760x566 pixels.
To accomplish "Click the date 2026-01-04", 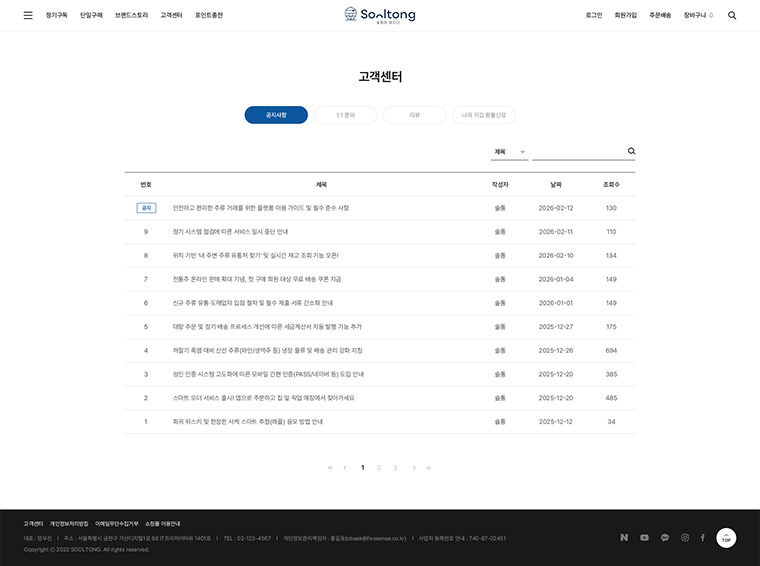I will 555,279.
